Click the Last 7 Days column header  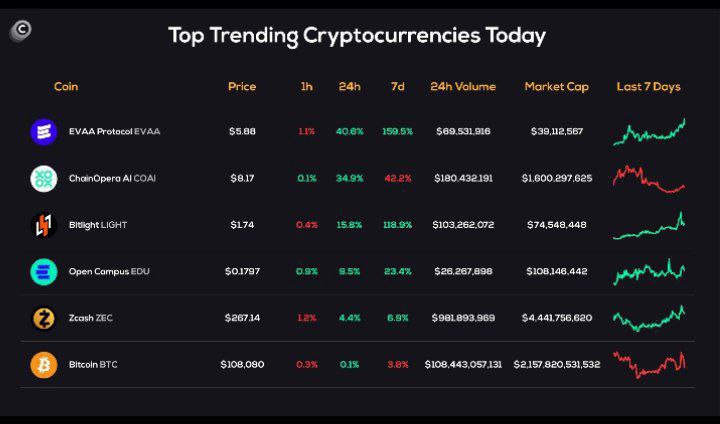pos(648,87)
